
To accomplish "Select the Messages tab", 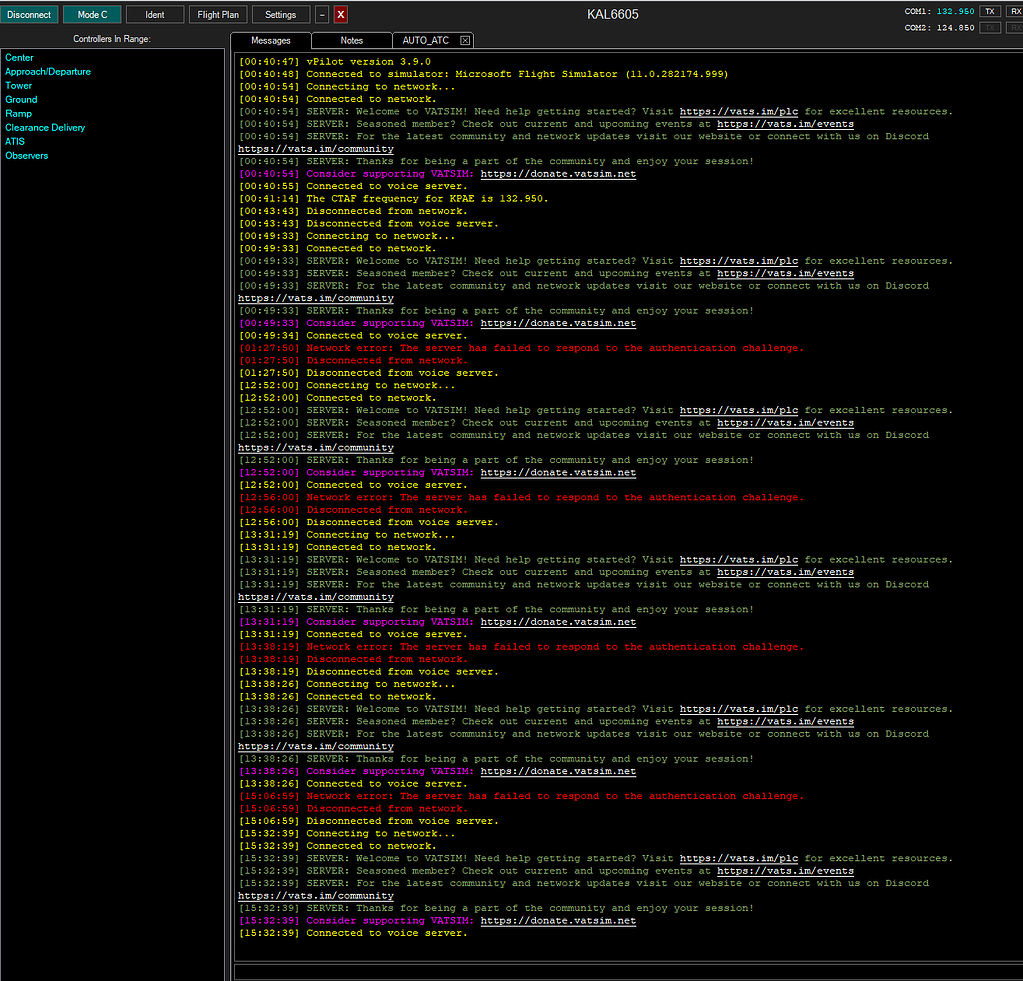I will coord(271,41).
